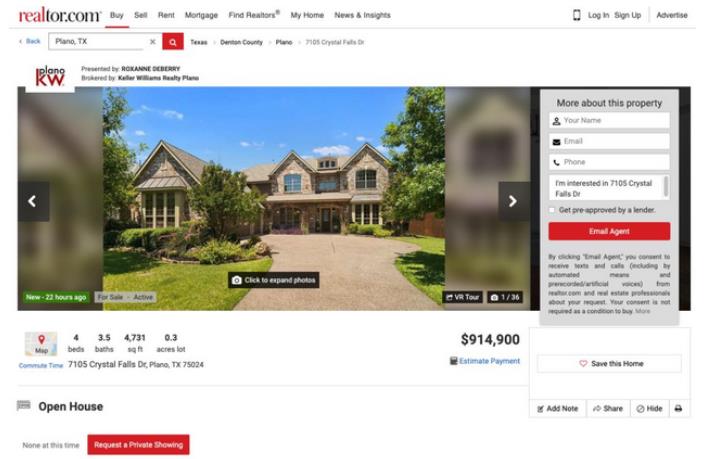Click the Keller Williams Plano logo
716x459 pixels.
pyautogui.click(x=50, y=75)
